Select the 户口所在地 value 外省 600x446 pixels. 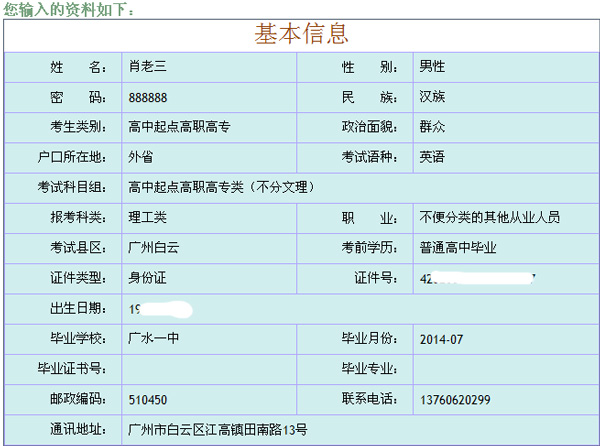pyautogui.click(x=141, y=157)
